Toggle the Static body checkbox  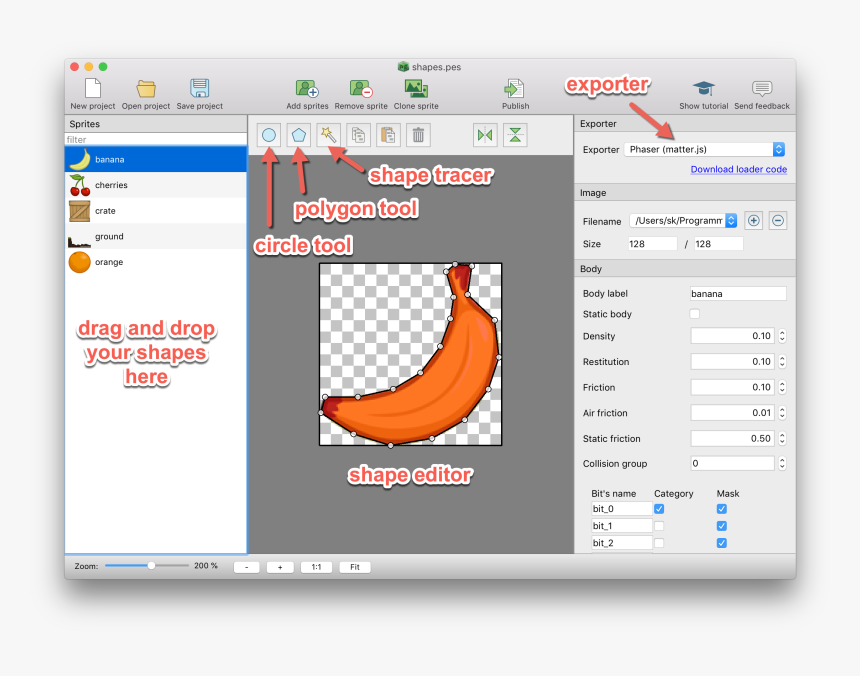click(694, 314)
